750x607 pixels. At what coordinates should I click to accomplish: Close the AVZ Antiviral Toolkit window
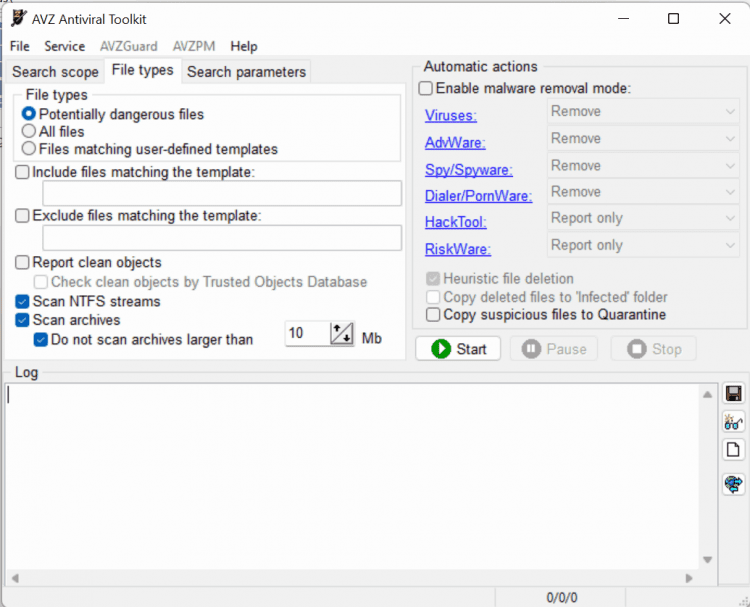click(725, 19)
